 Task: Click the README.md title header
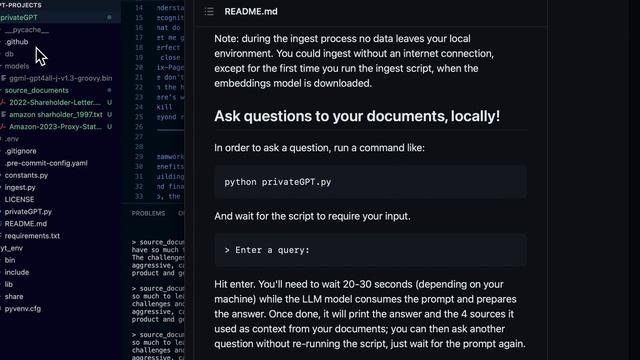(251, 11)
